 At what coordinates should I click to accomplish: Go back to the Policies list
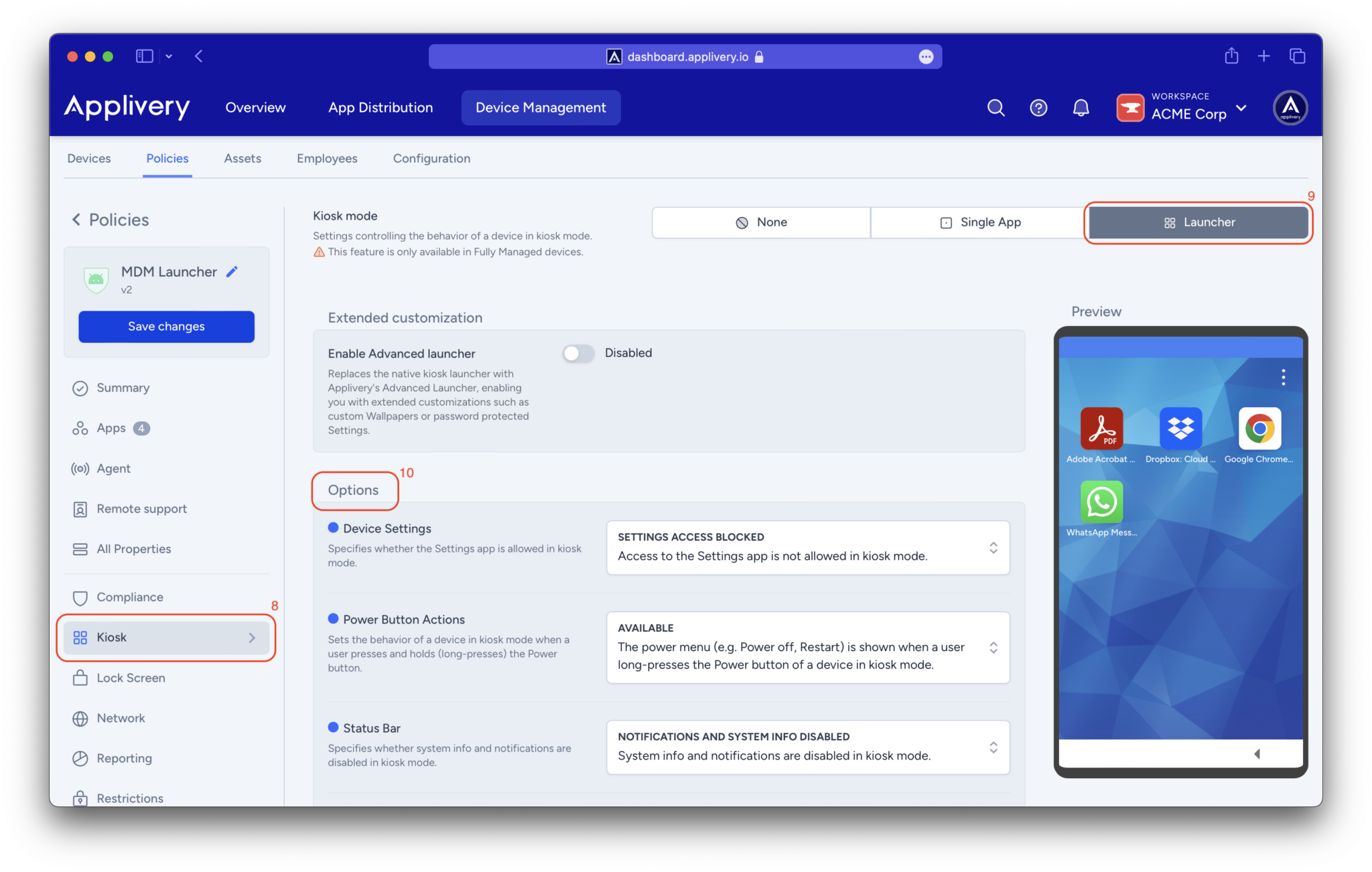109,220
